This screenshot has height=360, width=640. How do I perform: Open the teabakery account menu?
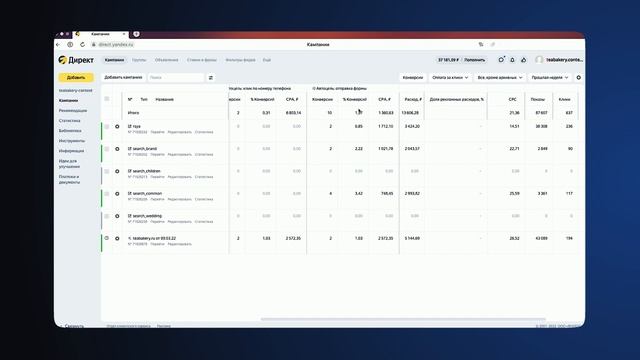(x=564, y=60)
